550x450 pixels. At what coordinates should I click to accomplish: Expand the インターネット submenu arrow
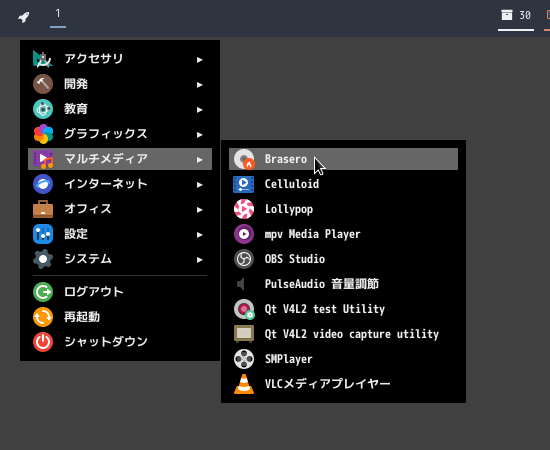[x=200, y=184]
